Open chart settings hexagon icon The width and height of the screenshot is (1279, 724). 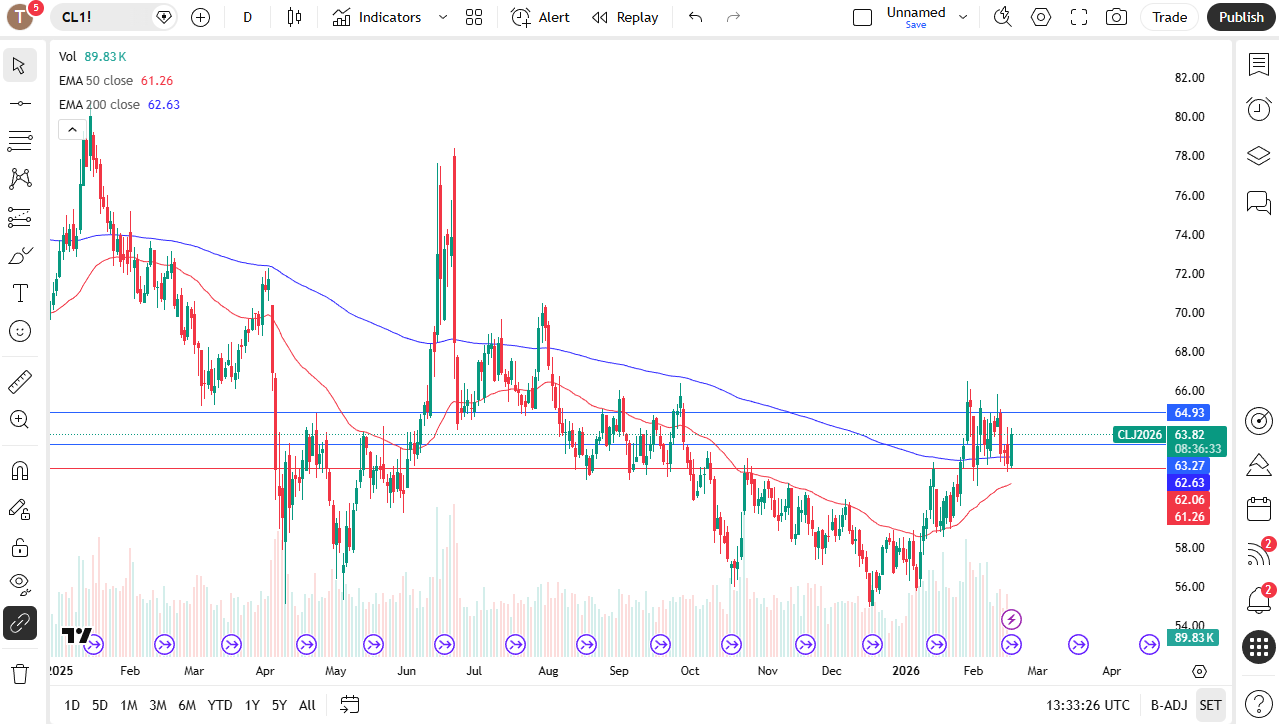coord(1041,17)
